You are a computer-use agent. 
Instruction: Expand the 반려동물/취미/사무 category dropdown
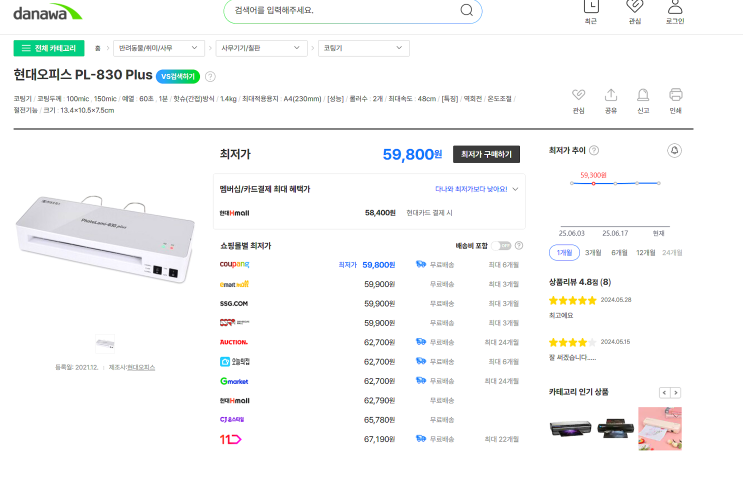coord(159,48)
